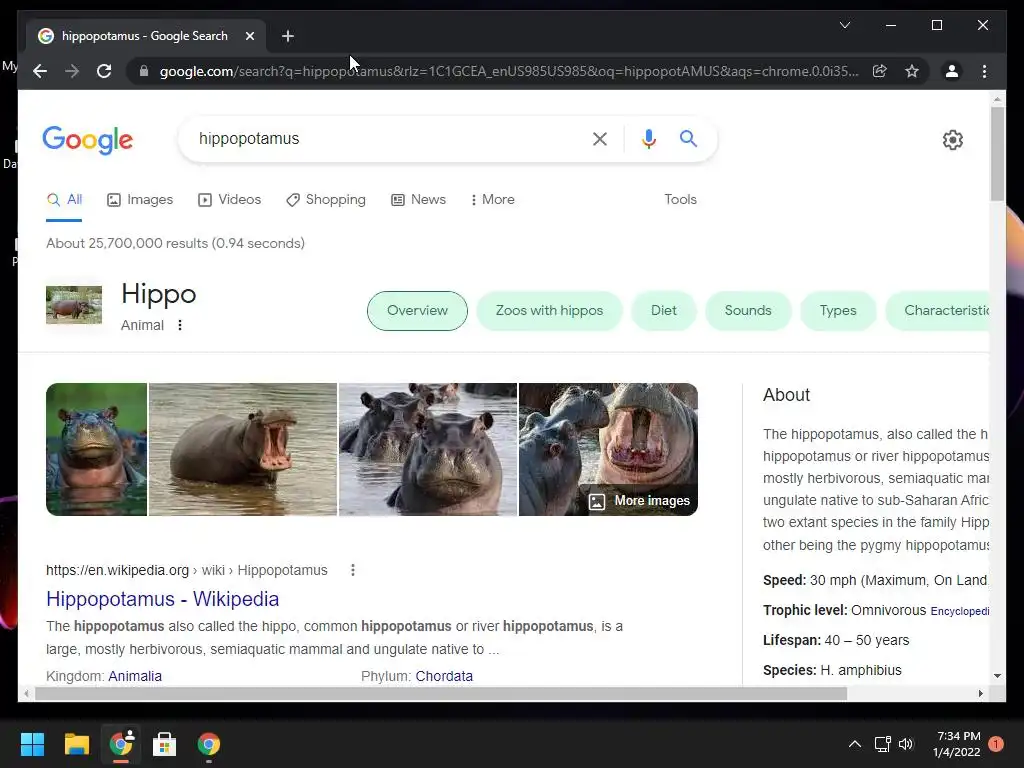Image resolution: width=1024 pixels, height=768 pixels.
Task: Go to Google homepage via logo
Action: click(88, 140)
